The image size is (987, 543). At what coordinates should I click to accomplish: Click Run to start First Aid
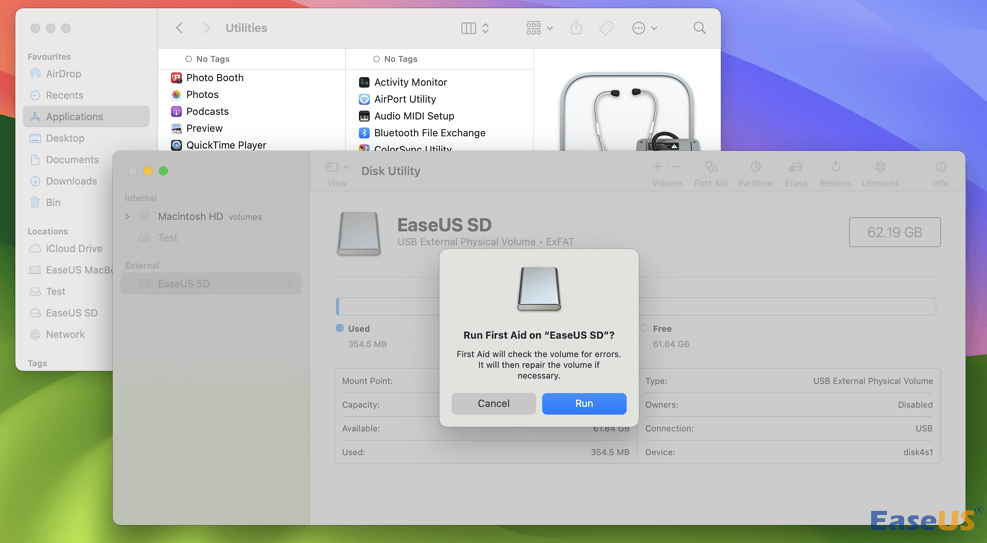click(x=584, y=403)
